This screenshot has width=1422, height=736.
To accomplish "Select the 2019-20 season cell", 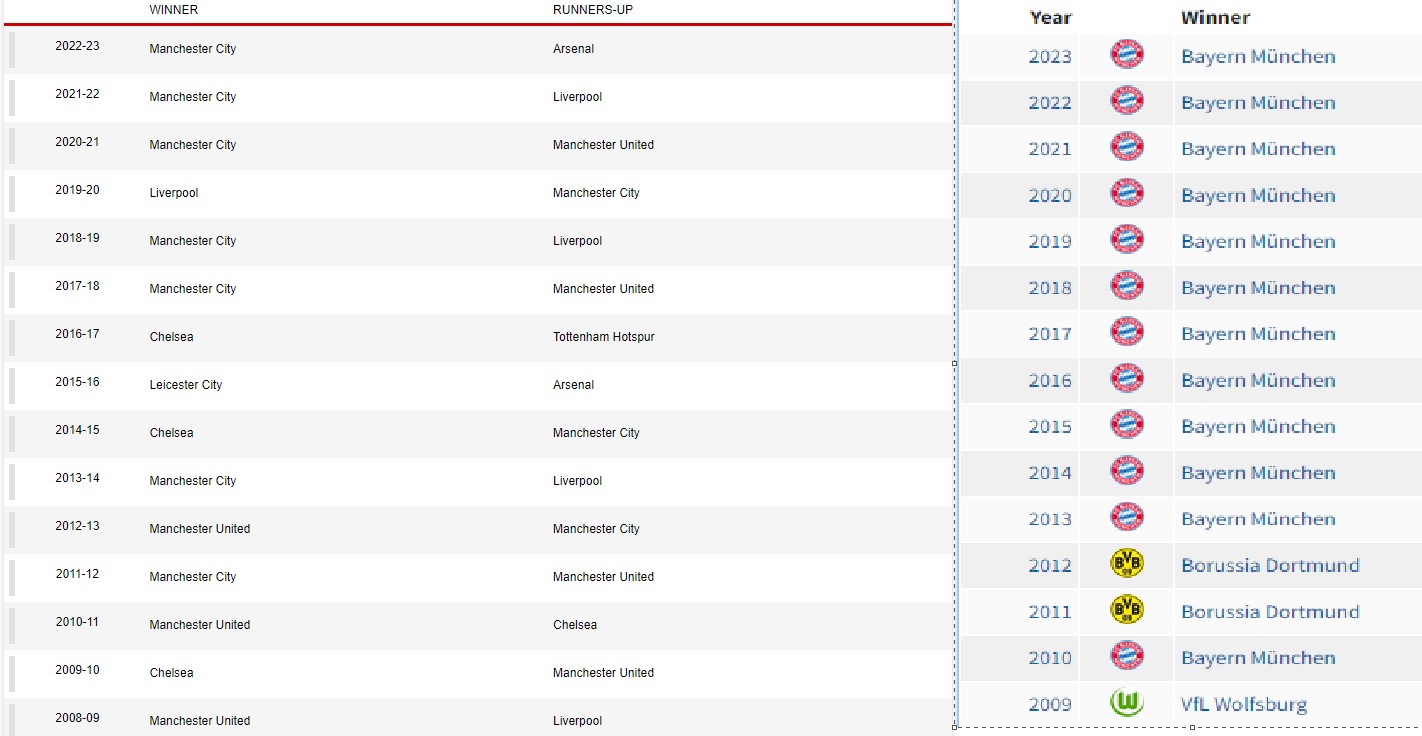I will click(x=77, y=190).
